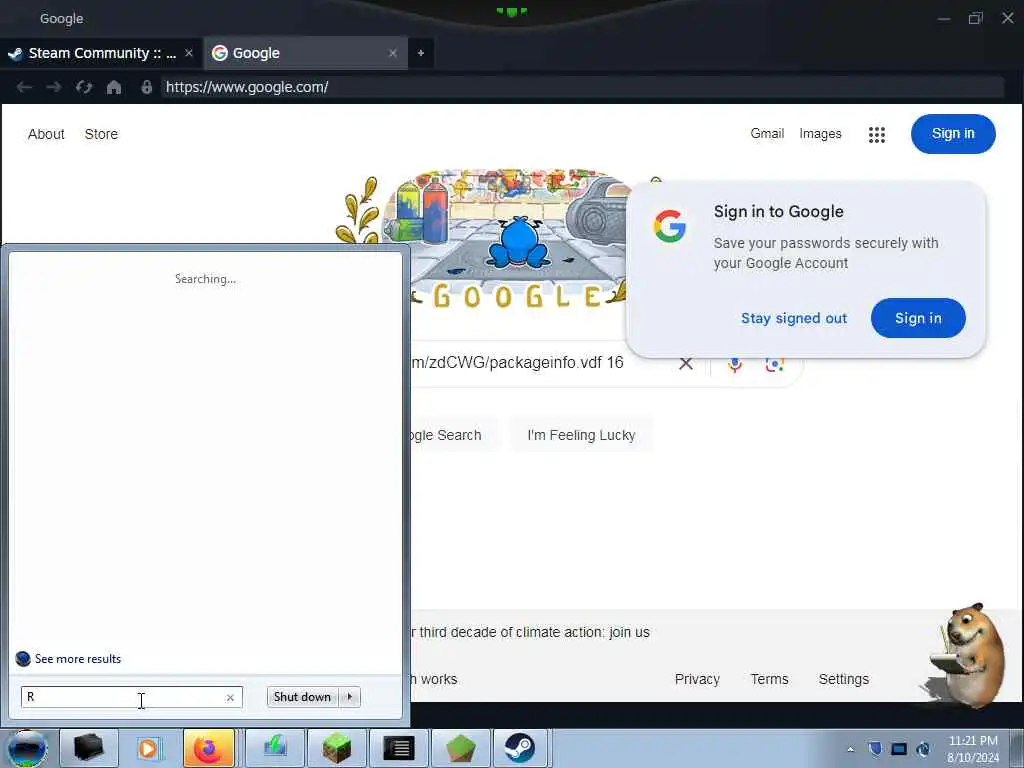Open the Privacy footer link
This screenshot has height=768, width=1024.
[697, 679]
